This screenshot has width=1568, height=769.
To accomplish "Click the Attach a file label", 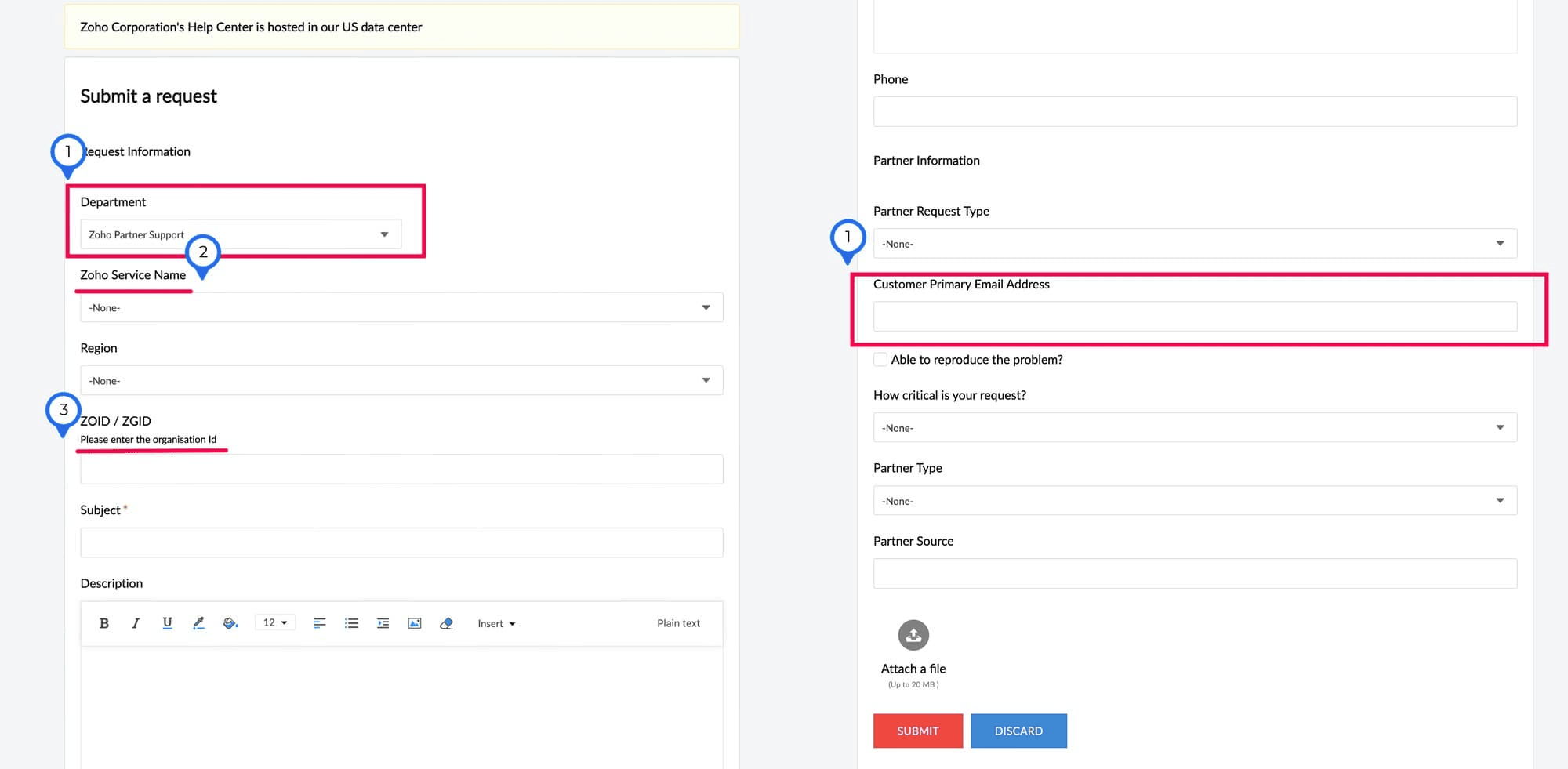I will (x=913, y=669).
